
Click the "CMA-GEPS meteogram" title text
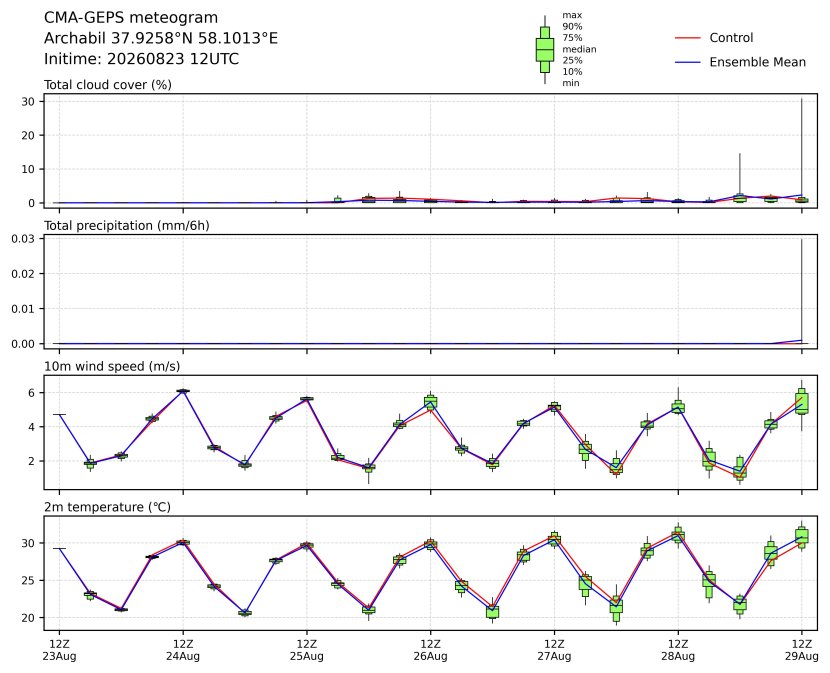(131, 17)
